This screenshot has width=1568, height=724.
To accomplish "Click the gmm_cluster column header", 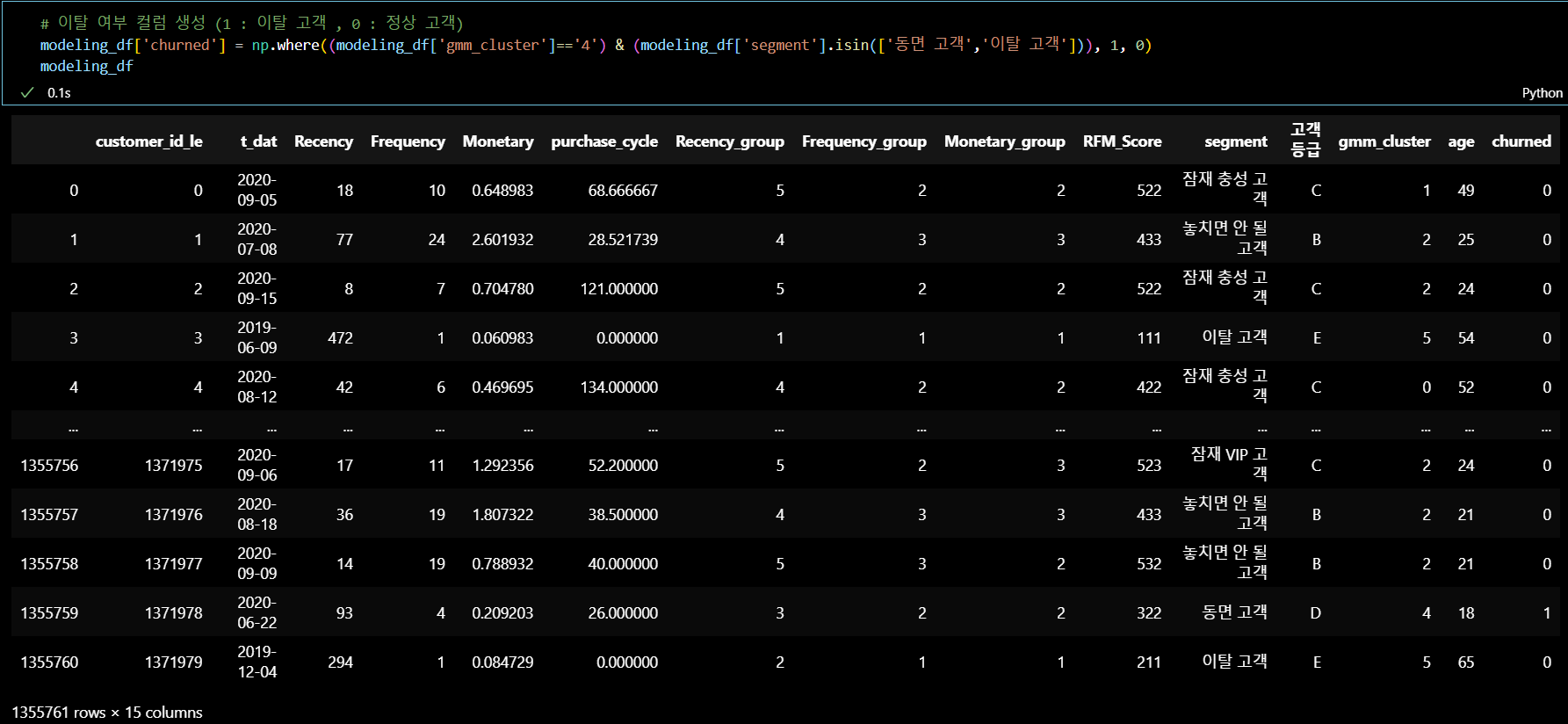I will pos(1384,141).
